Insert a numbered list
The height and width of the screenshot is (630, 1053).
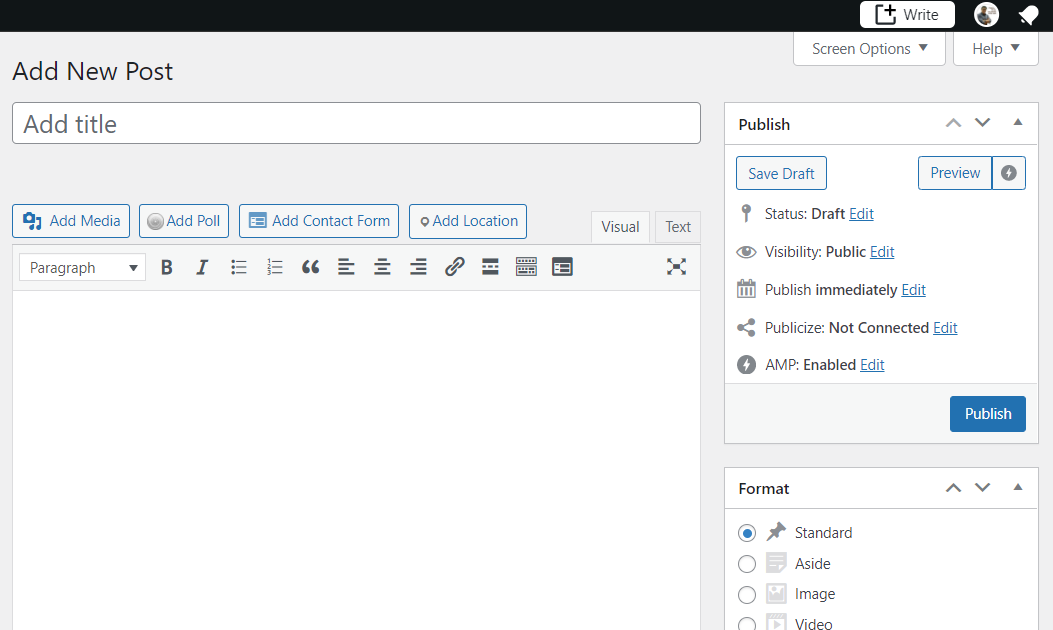274,266
